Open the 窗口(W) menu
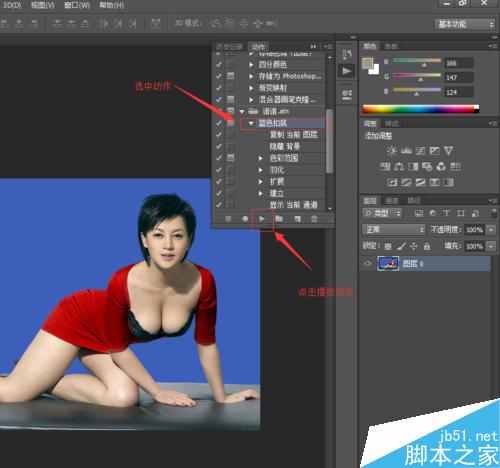Screen dimensions: 500x468 tap(77, 5)
